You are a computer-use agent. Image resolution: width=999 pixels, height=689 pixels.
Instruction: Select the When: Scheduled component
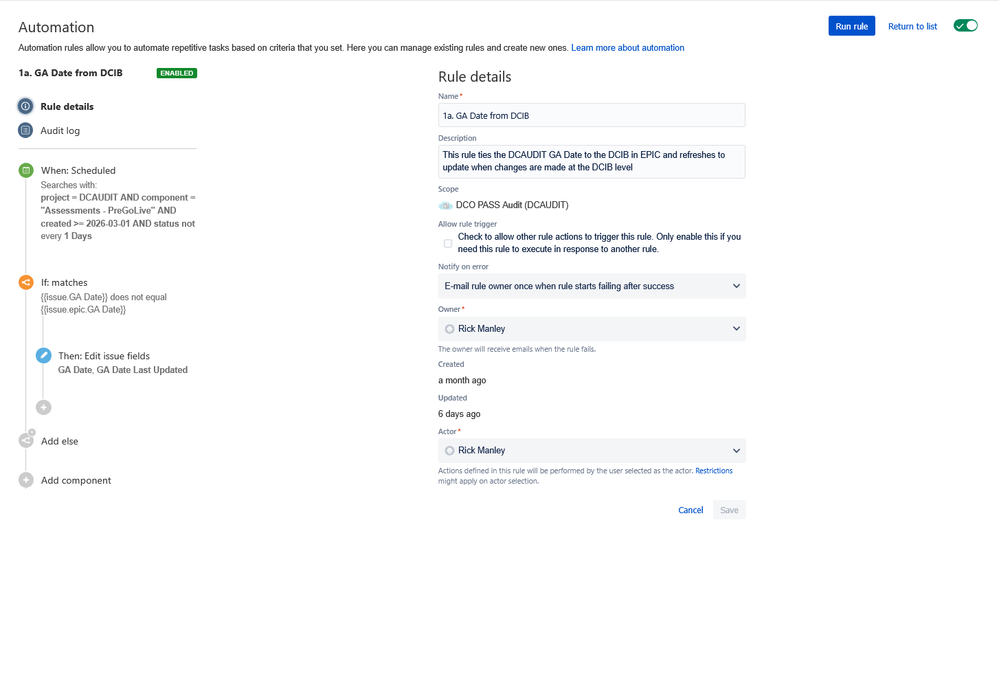[78, 170]
